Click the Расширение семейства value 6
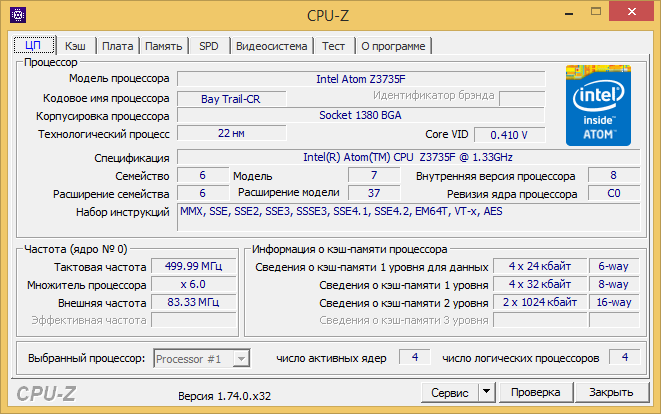The height and width of the screenshot is (414, 661). 203,193
